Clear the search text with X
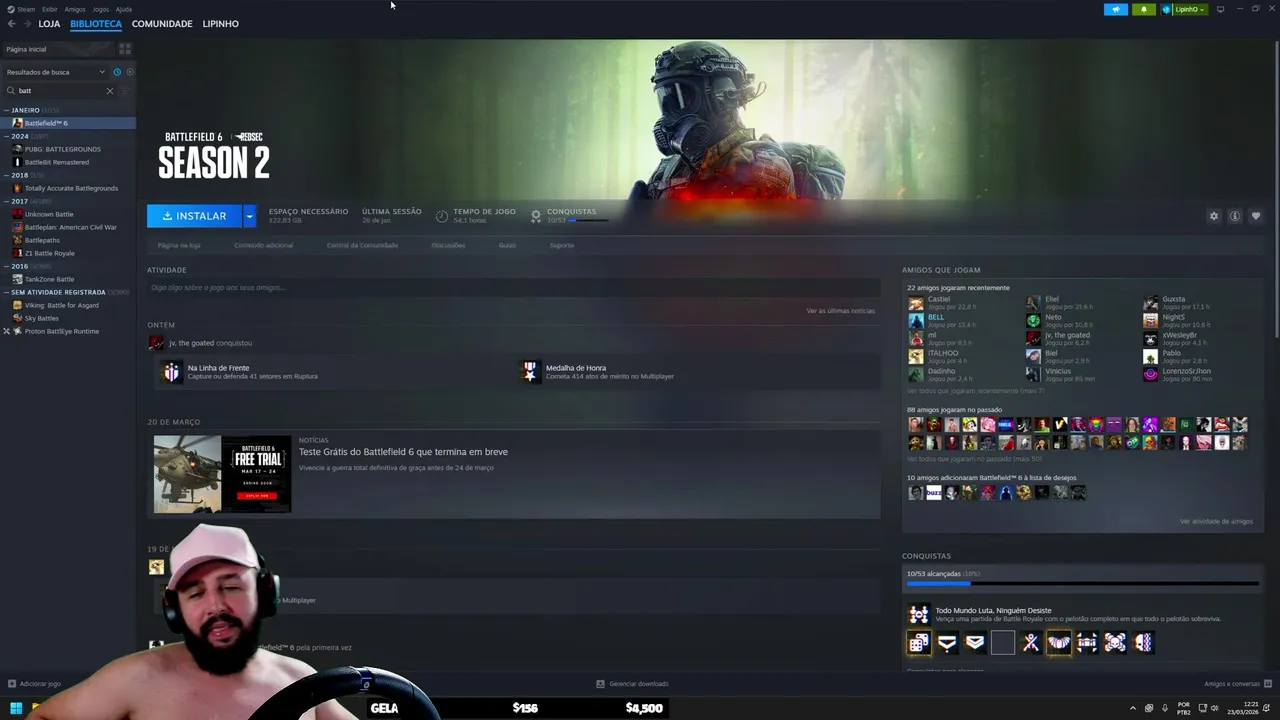This screenshot has height=720, width=1280. [110, 91]
